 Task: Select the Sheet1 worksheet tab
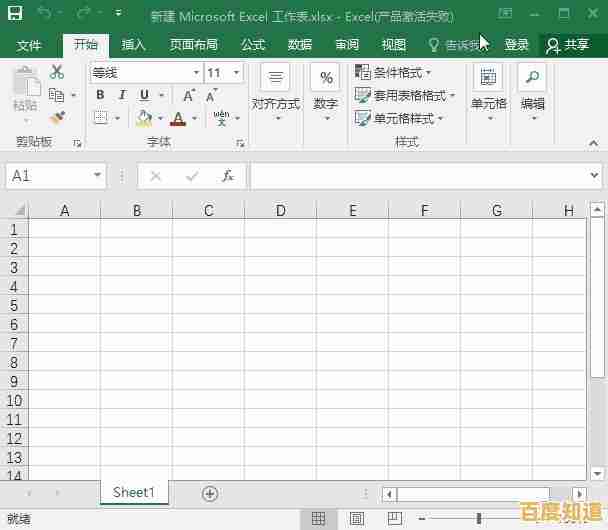(x=134, y=492)
